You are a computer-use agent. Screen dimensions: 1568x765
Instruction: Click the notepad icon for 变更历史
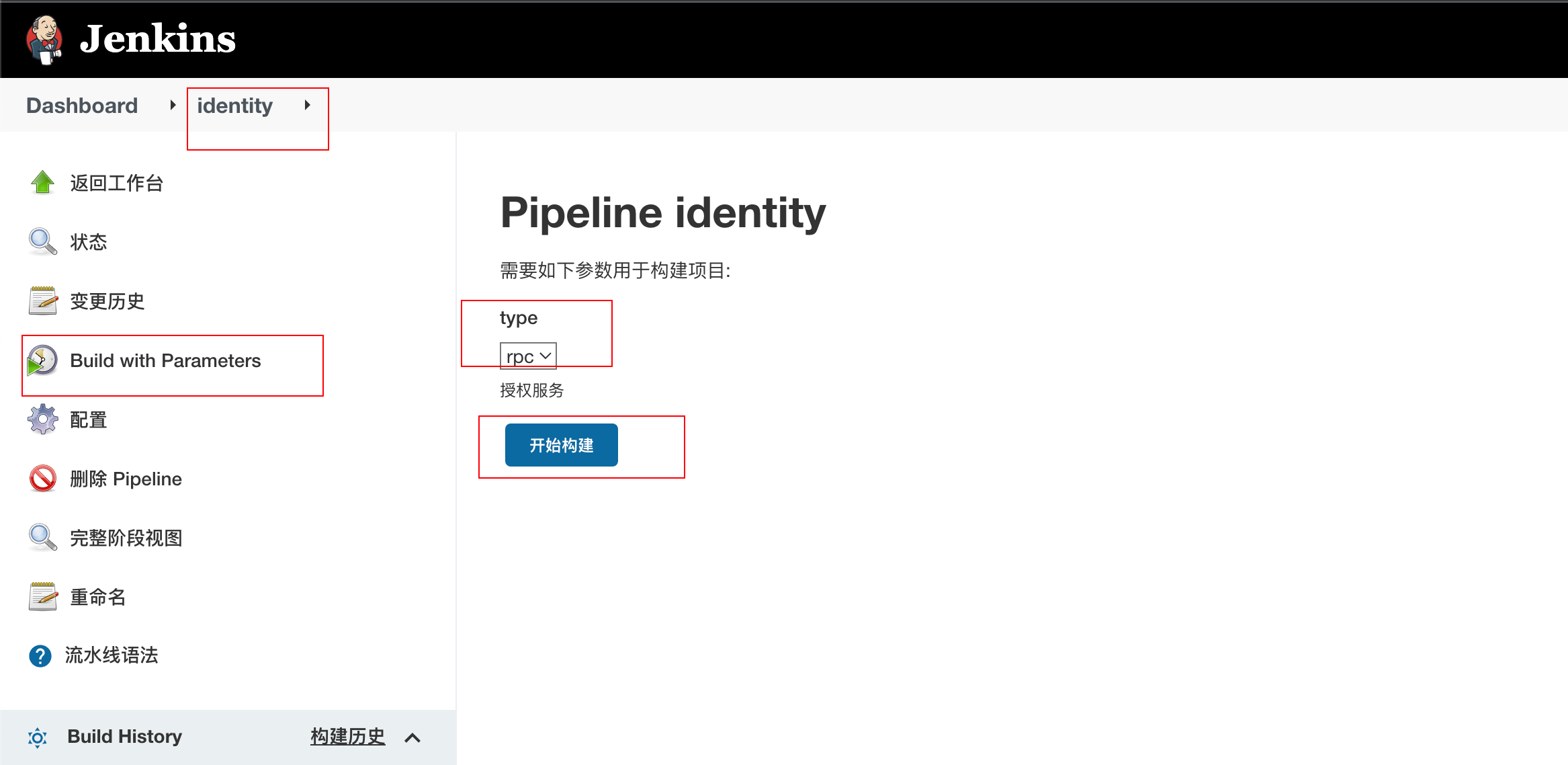(42, 300)
